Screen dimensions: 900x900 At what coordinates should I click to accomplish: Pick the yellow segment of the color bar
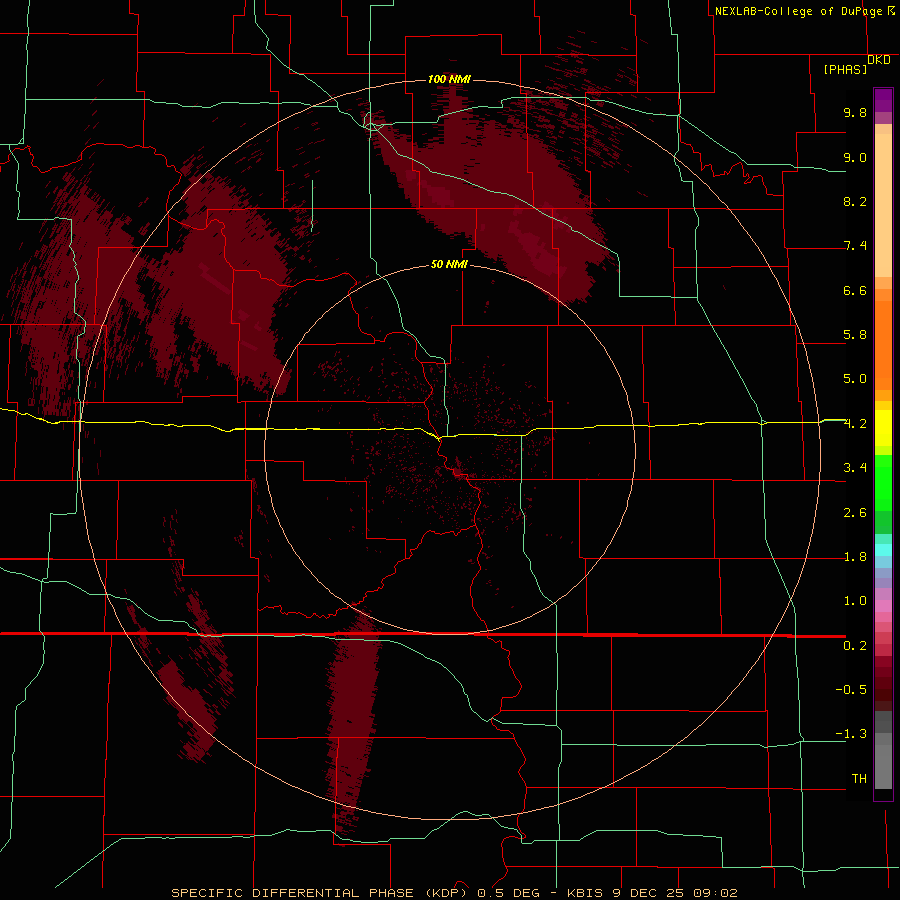(x=883, y=428)
